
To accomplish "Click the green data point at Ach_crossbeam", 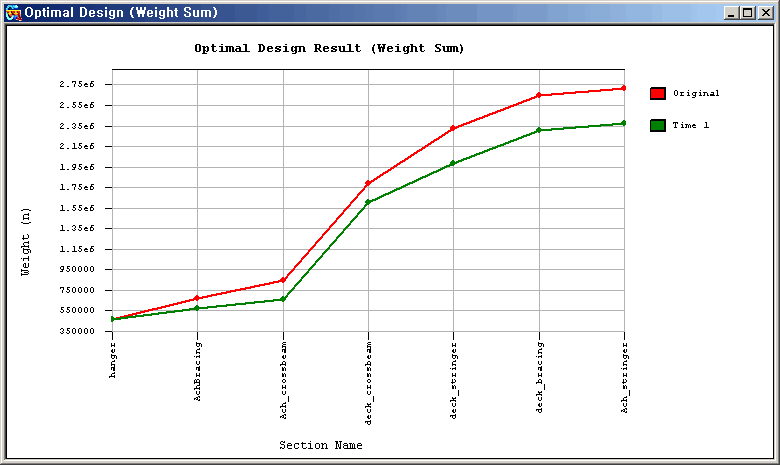I will point(283,299).
